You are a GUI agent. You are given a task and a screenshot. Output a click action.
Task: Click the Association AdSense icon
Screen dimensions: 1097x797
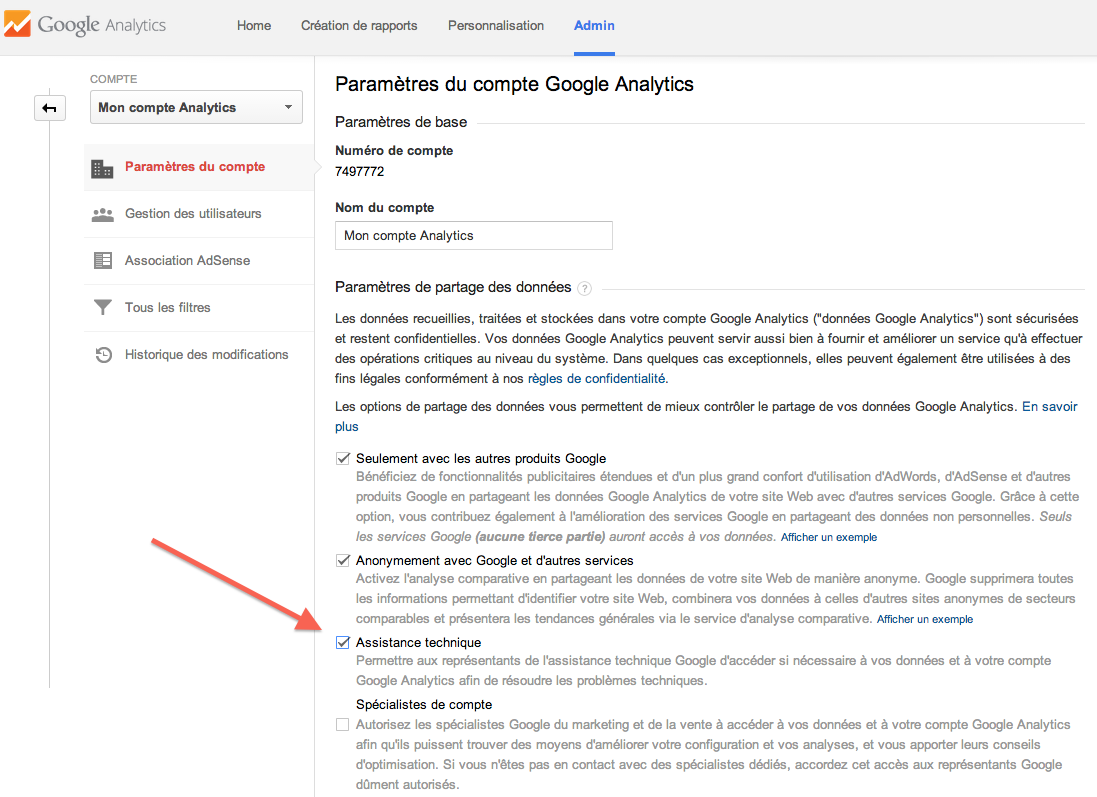point(102,260)
